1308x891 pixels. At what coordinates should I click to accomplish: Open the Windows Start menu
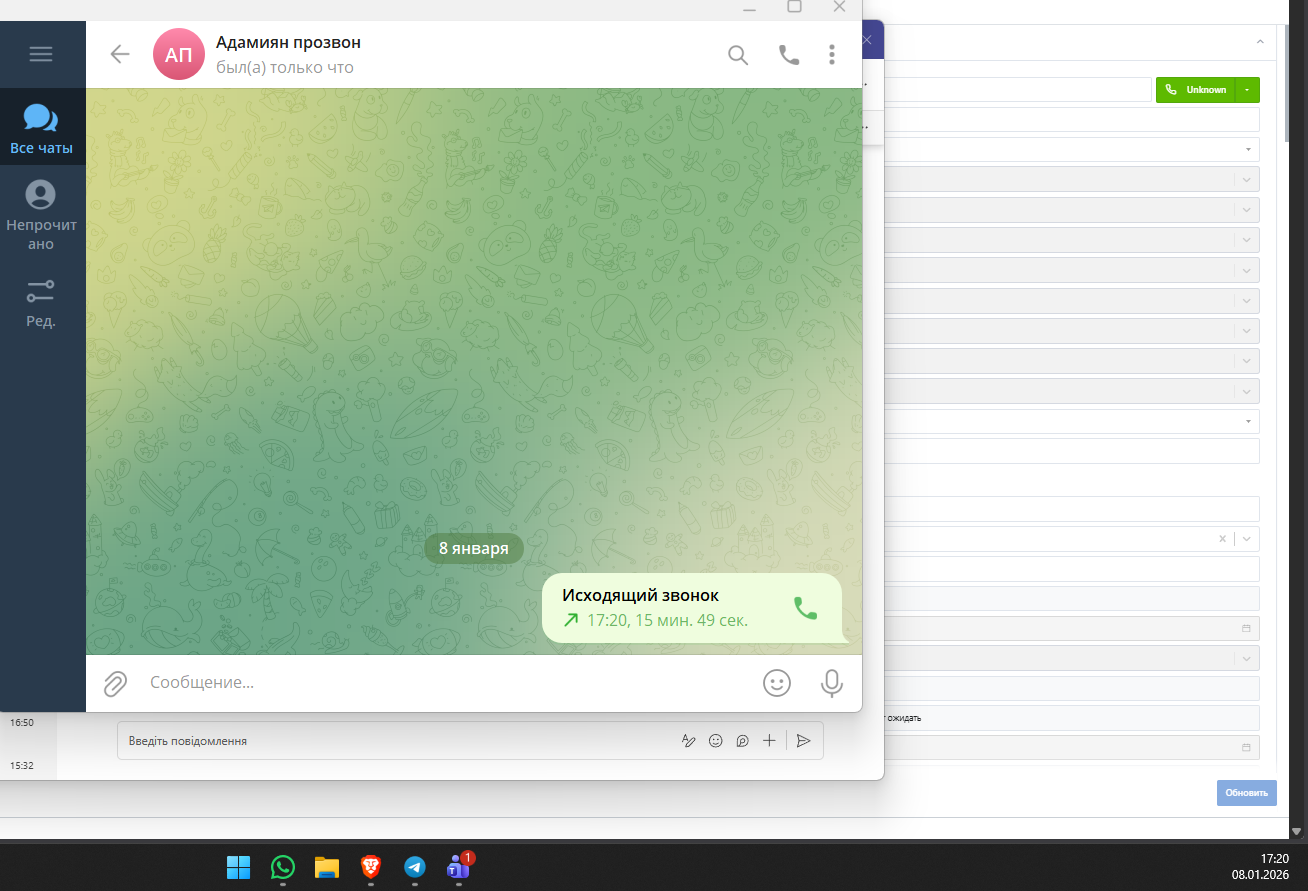[x=238, y=867]
